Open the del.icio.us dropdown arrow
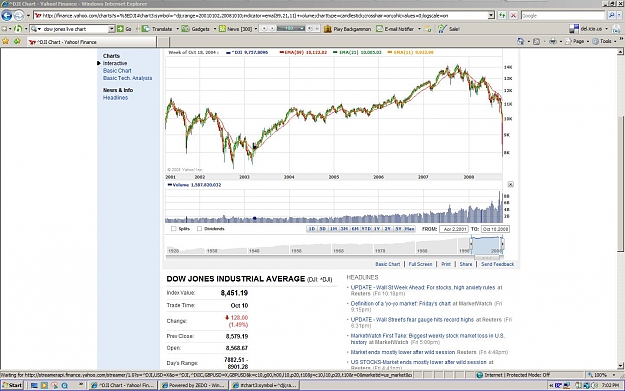 tap(607, 29)
